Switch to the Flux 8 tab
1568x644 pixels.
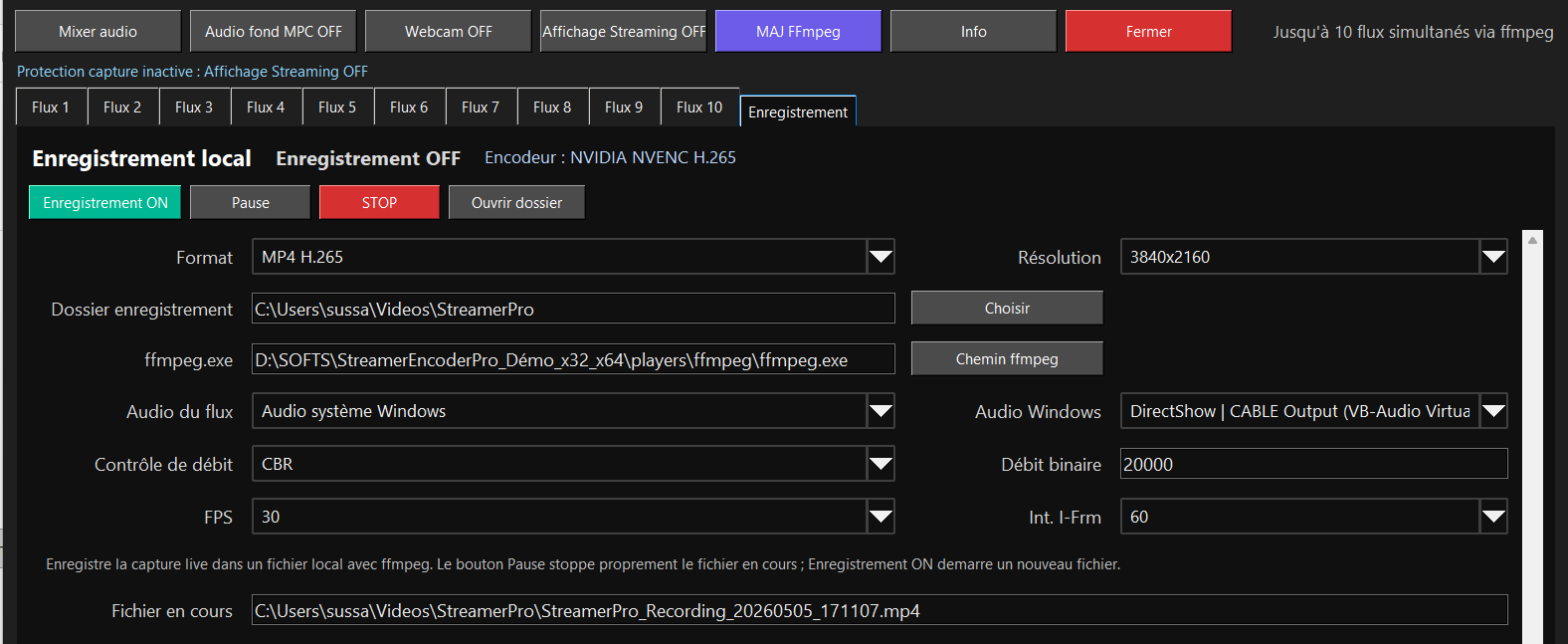[553, 107]
